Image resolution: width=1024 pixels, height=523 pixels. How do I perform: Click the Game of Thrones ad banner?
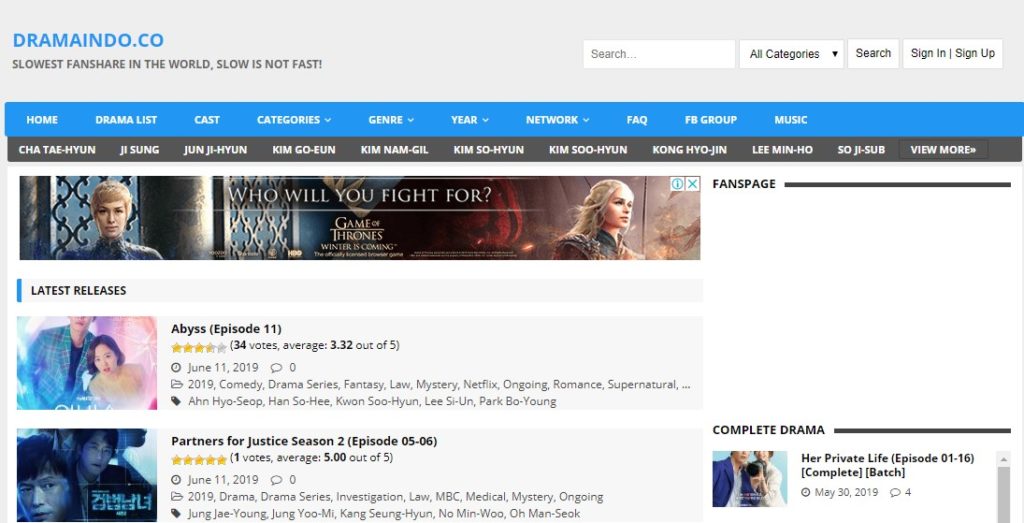360,218
